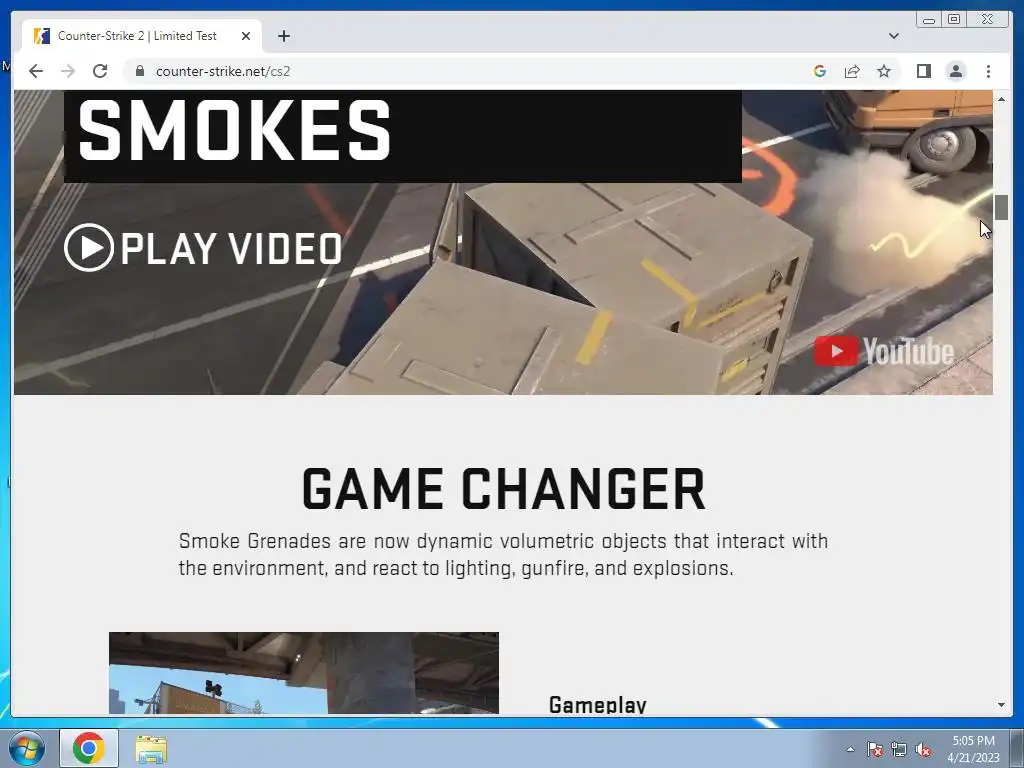Open a new browser tab

coord(283,36)
